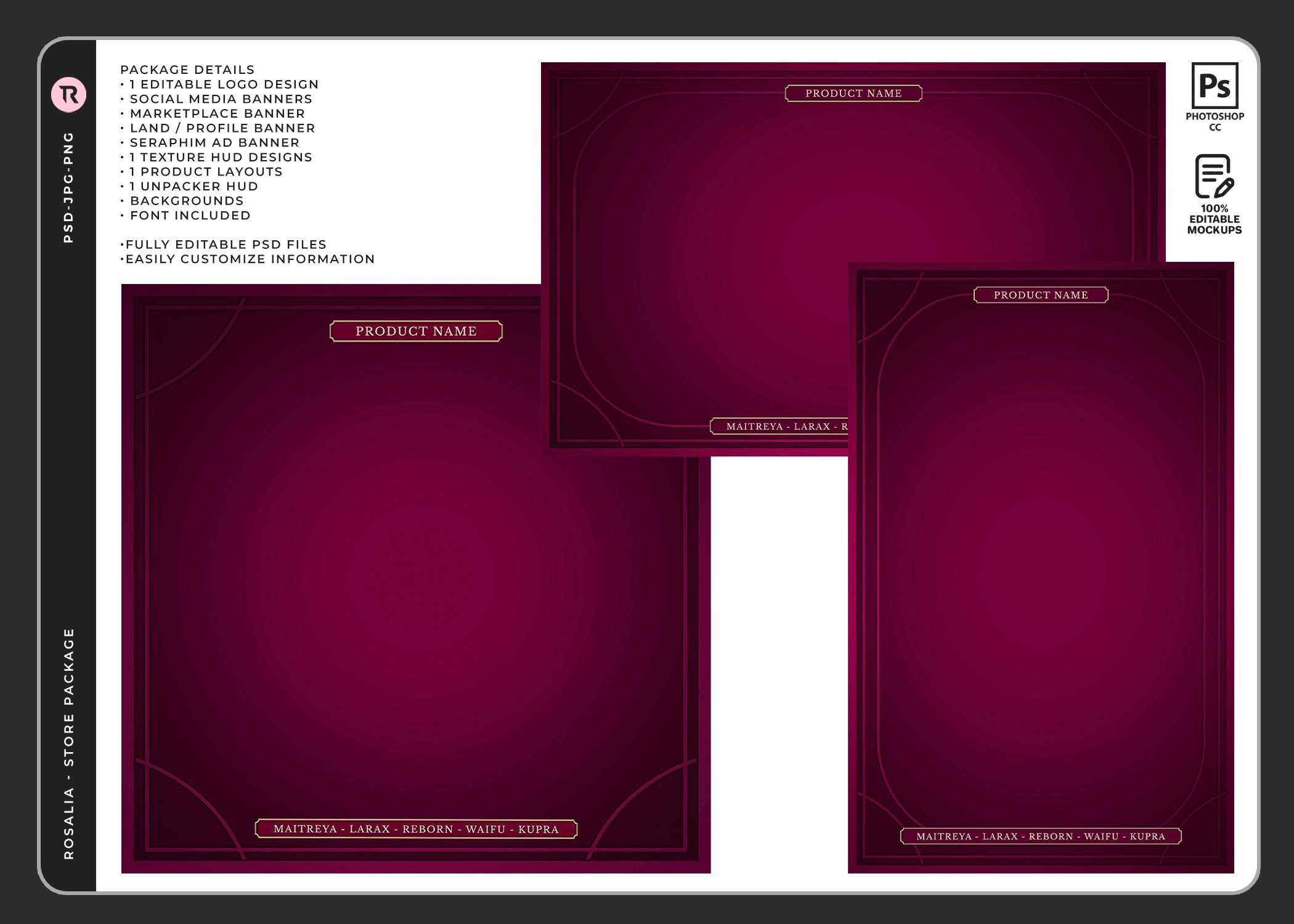Click the vertical ROSALIA - STORE PACKAGE title

(68, 744)
